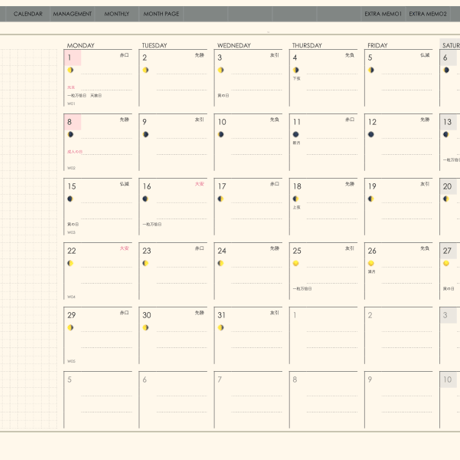Click the WEDNEDAY column header
Image resolution: width=460 pixels, height=460 pixels.
234,45
